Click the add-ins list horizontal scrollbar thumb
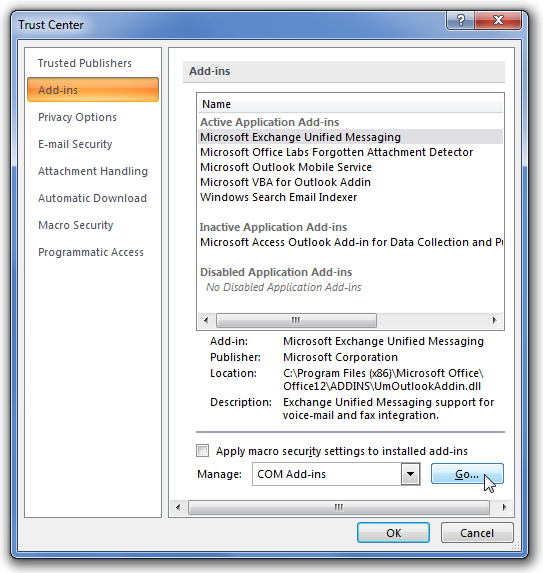This screenshot has height=573, width=543. (296, 320)
